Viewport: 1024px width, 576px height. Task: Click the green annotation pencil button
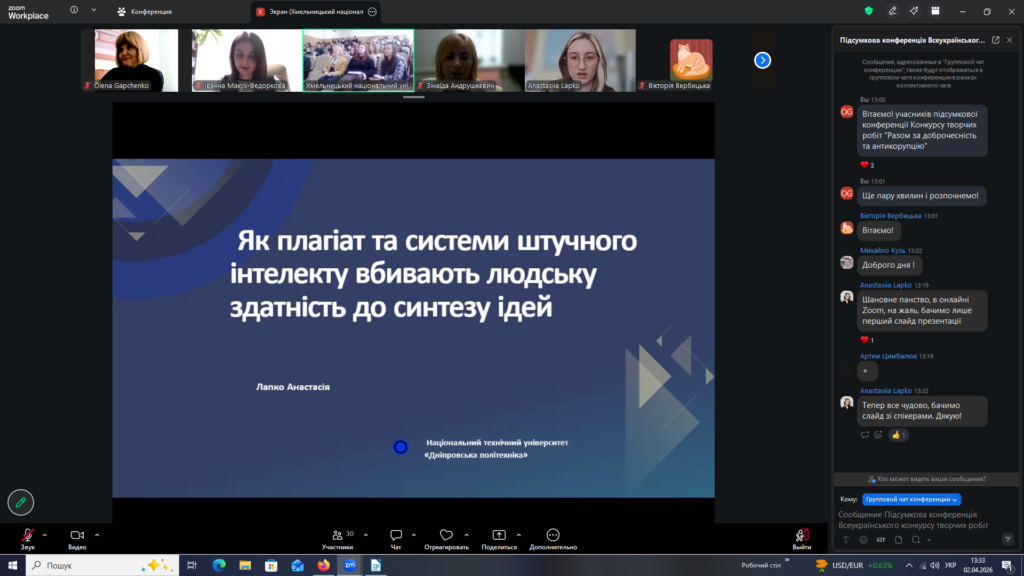[20, 501]
